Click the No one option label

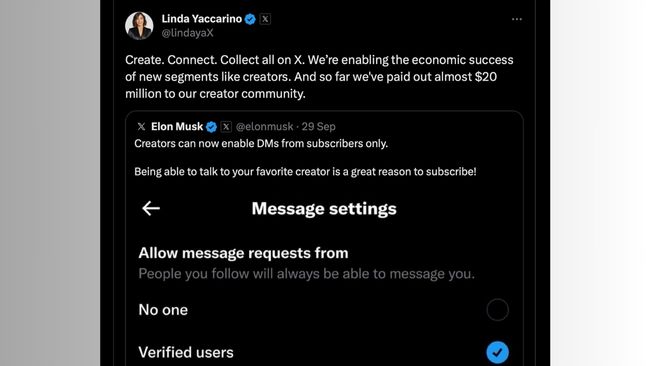[163, 310]
